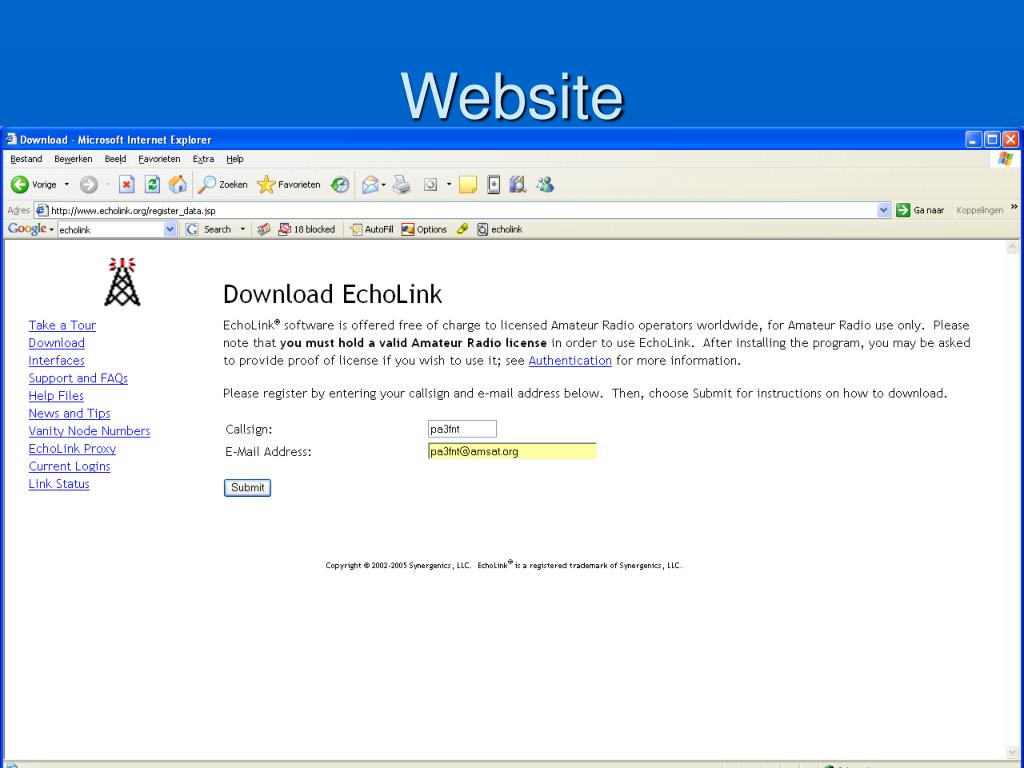The width and height of the screenshot is (1024, 768).
Task: Open the Current Logins link
Action: (x=69, y=466)
